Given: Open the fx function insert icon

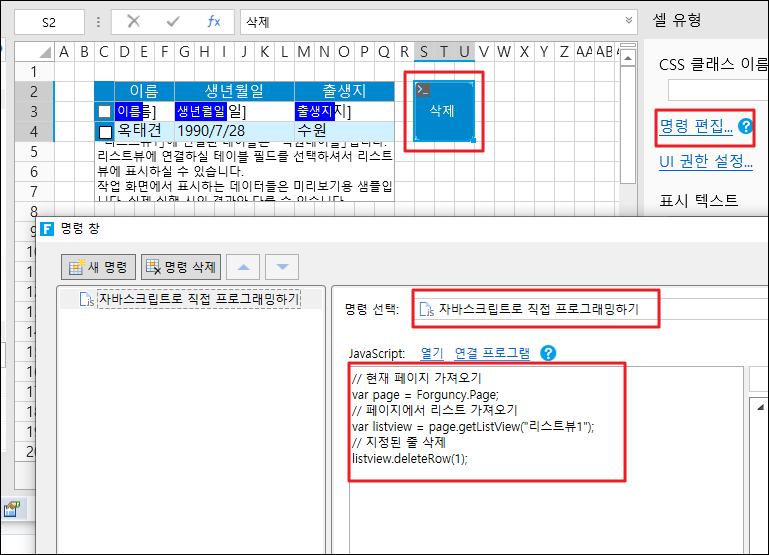Looking at the screenshot, I should coord(213,21).
